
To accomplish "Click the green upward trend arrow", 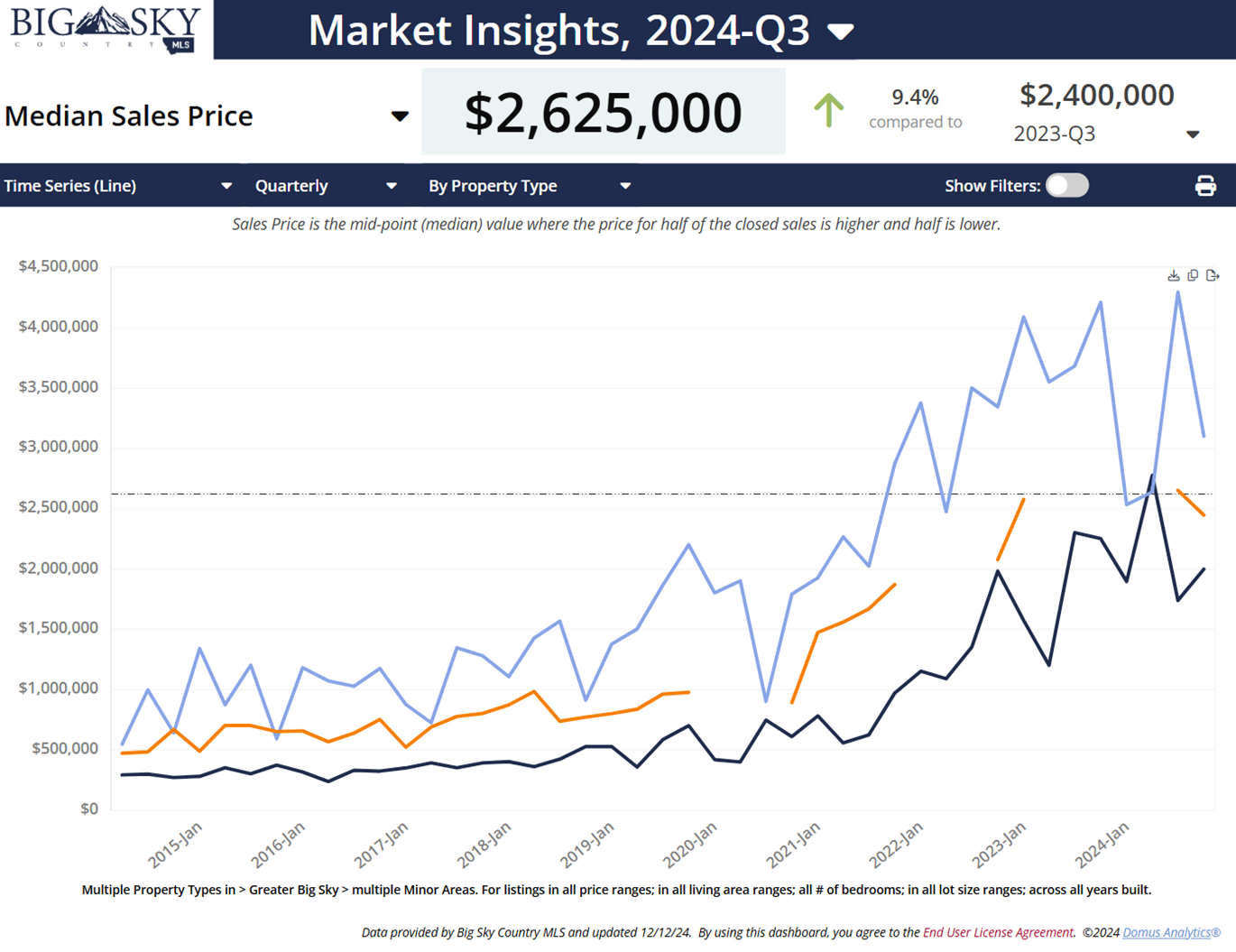I will click(828, 111).
